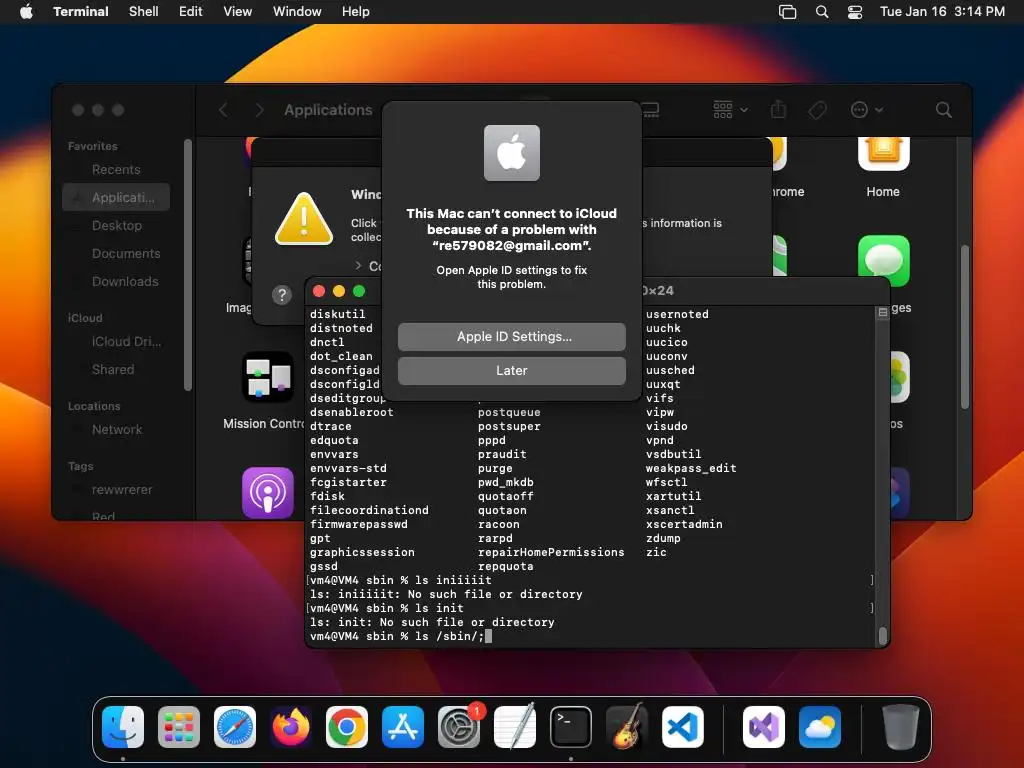Open Google Chrome in the Dock
The width and height of the screenshot is (1024, 768).
[347, 726]
